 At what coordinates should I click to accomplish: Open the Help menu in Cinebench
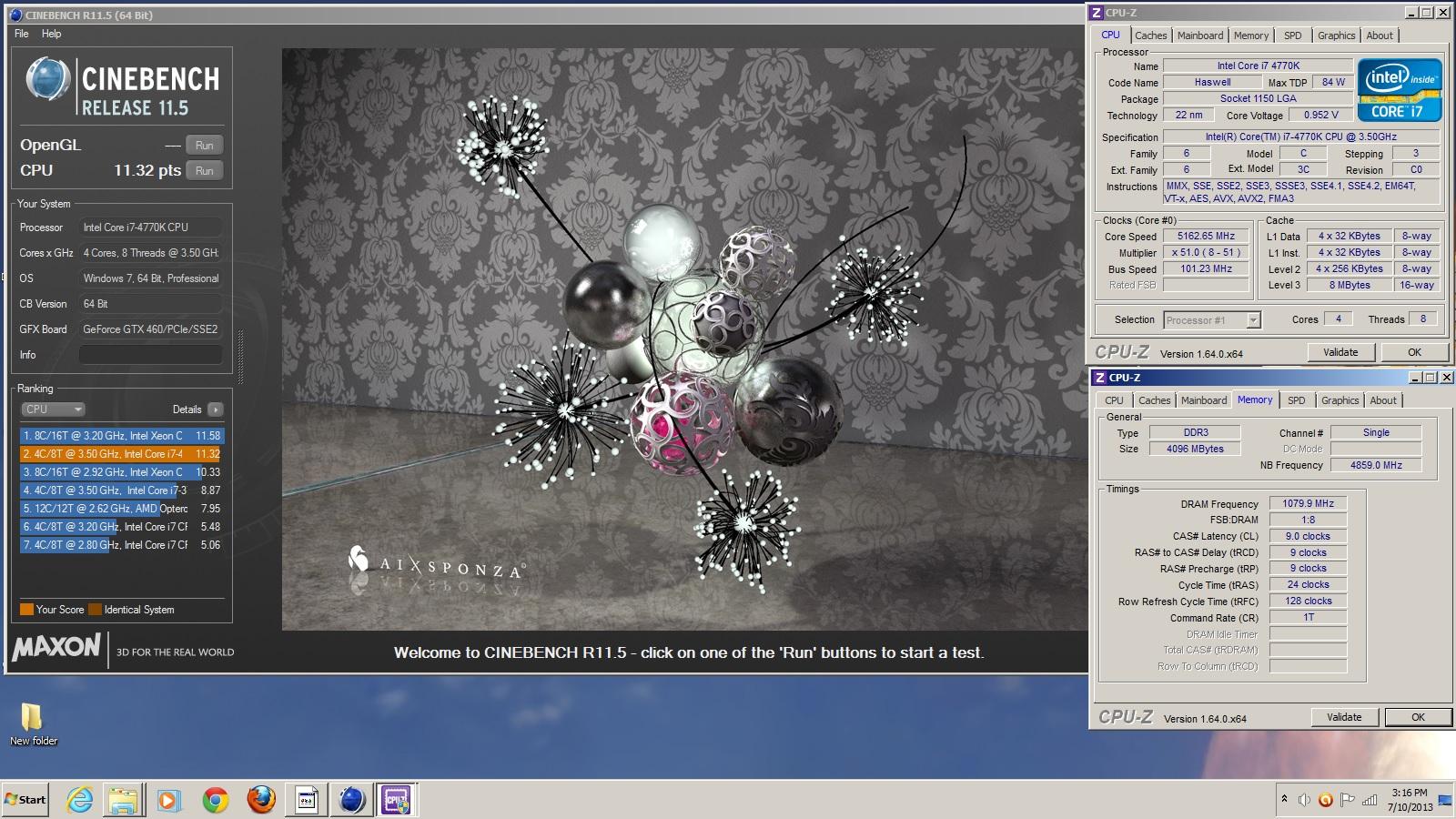[x=52, y=34]
